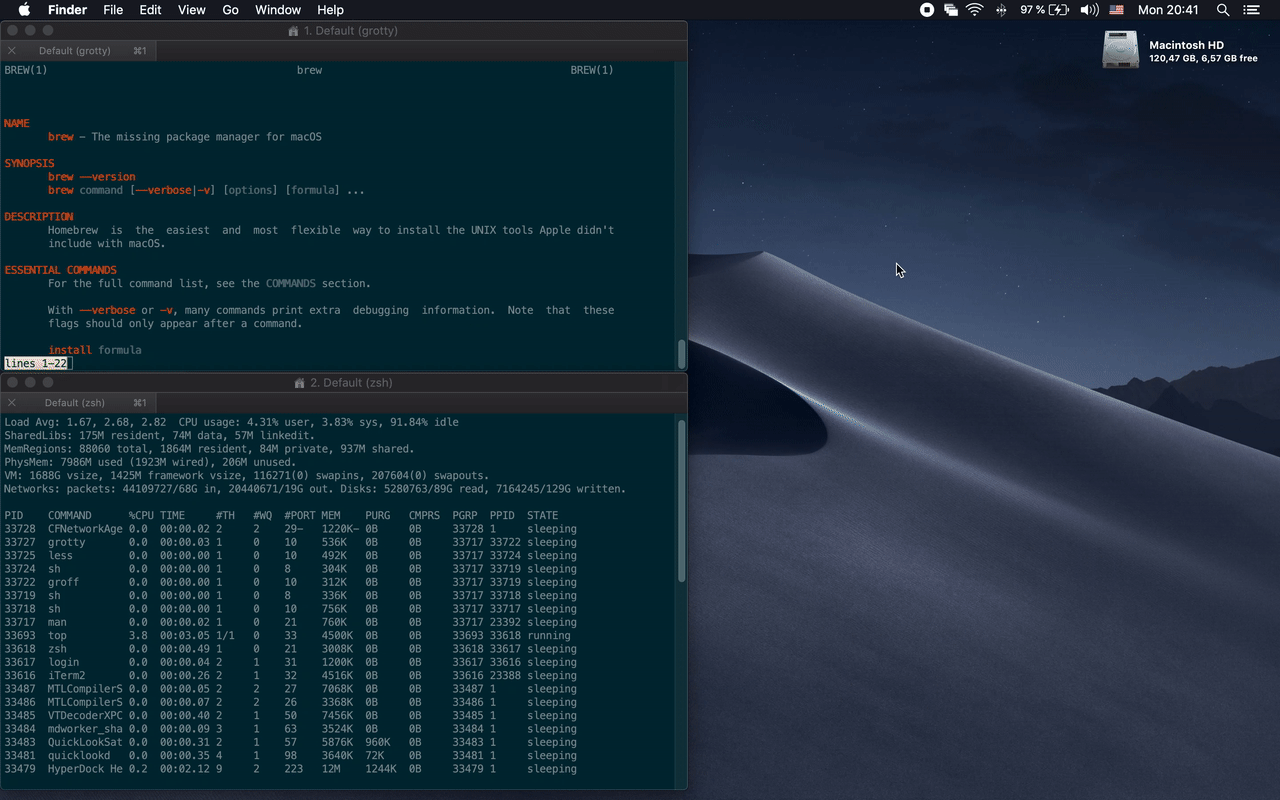Click the volume speaker icon
Image resolution: width=1280 pixels, height=800 pixels.
[x=1089, y=10]
